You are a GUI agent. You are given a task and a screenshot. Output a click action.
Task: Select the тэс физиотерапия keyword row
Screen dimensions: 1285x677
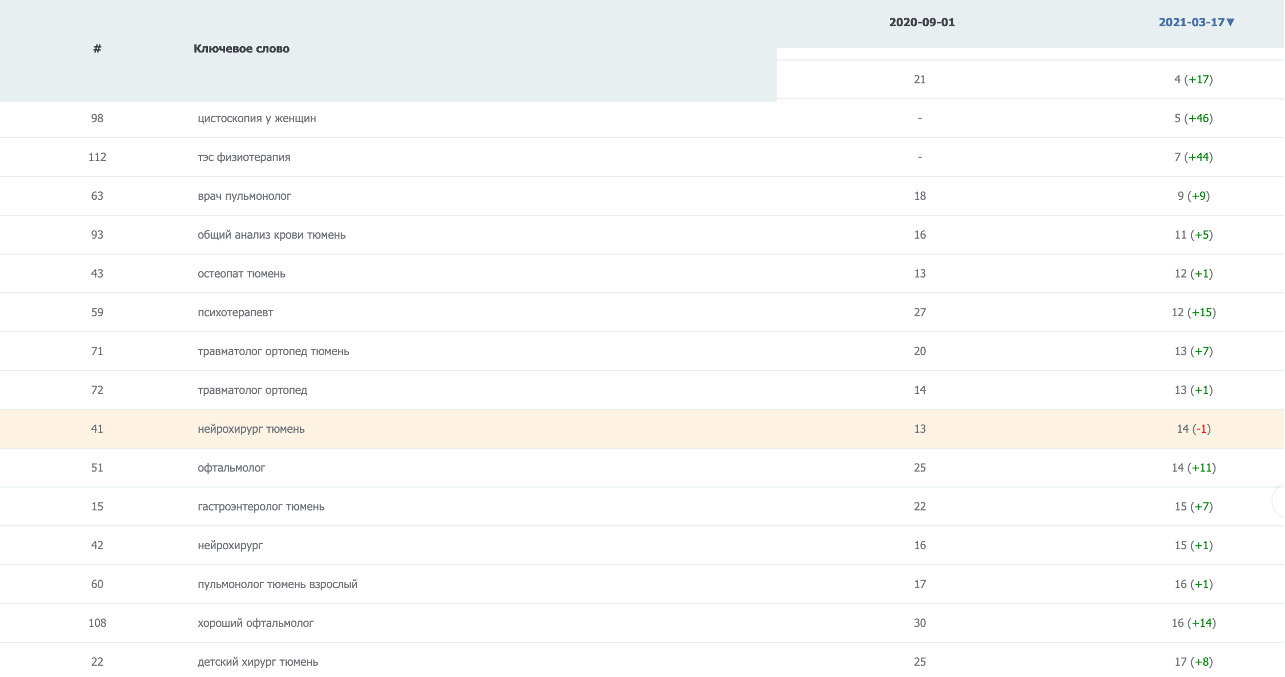(x=244, y=157)
